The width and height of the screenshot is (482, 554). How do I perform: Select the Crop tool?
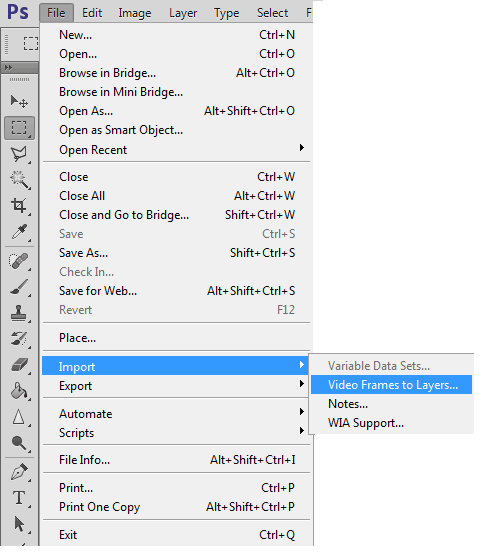point(19,206)
